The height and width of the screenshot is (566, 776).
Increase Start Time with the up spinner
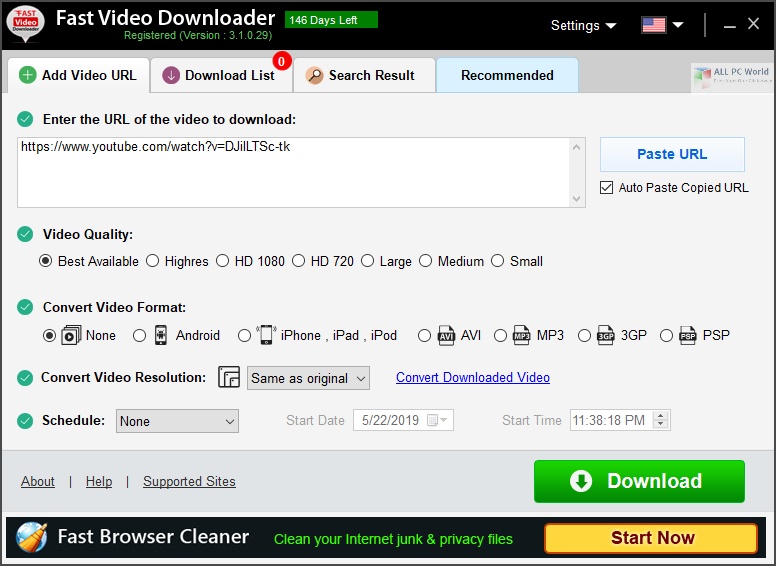click(x=661, y=415)
